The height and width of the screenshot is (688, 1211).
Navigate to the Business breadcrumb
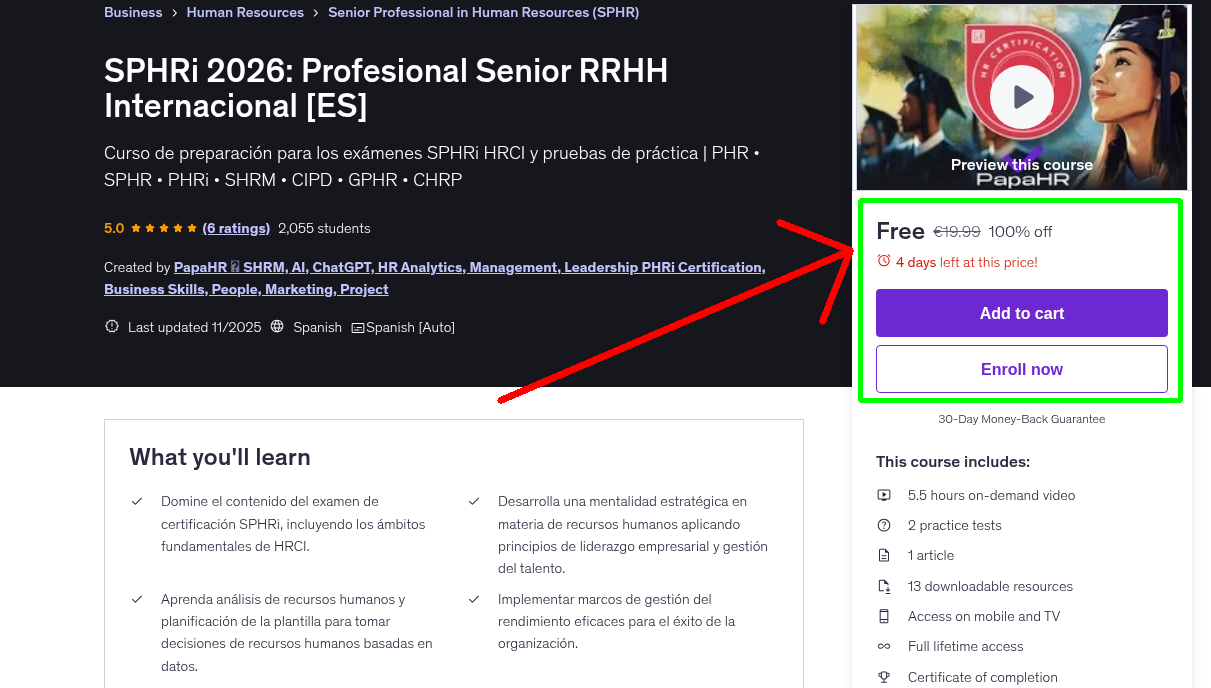pyautogui.click(x=133, y=12)
